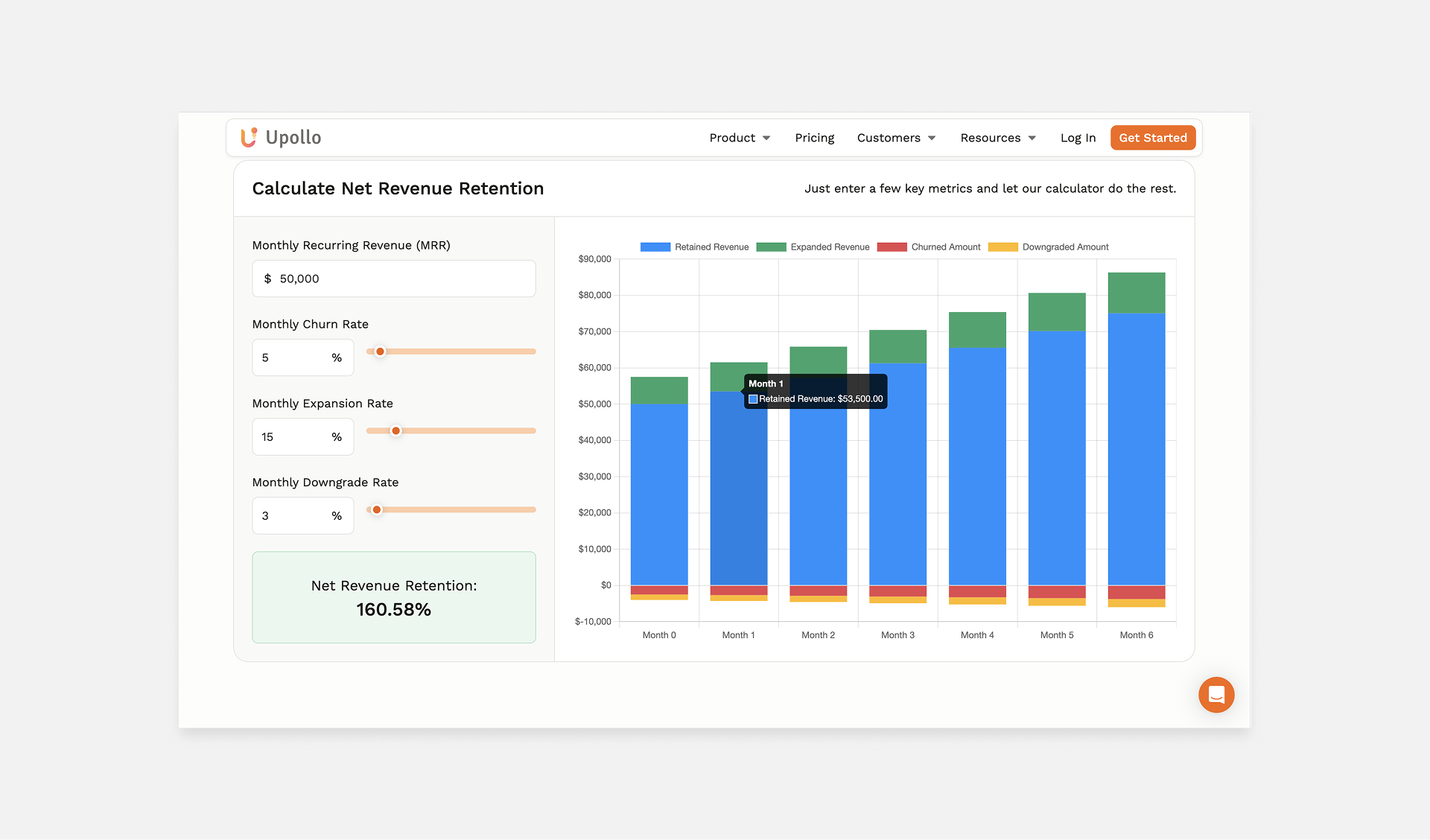Select the Pricing menu item
The image size is (1430, 840).
(814, 137)
